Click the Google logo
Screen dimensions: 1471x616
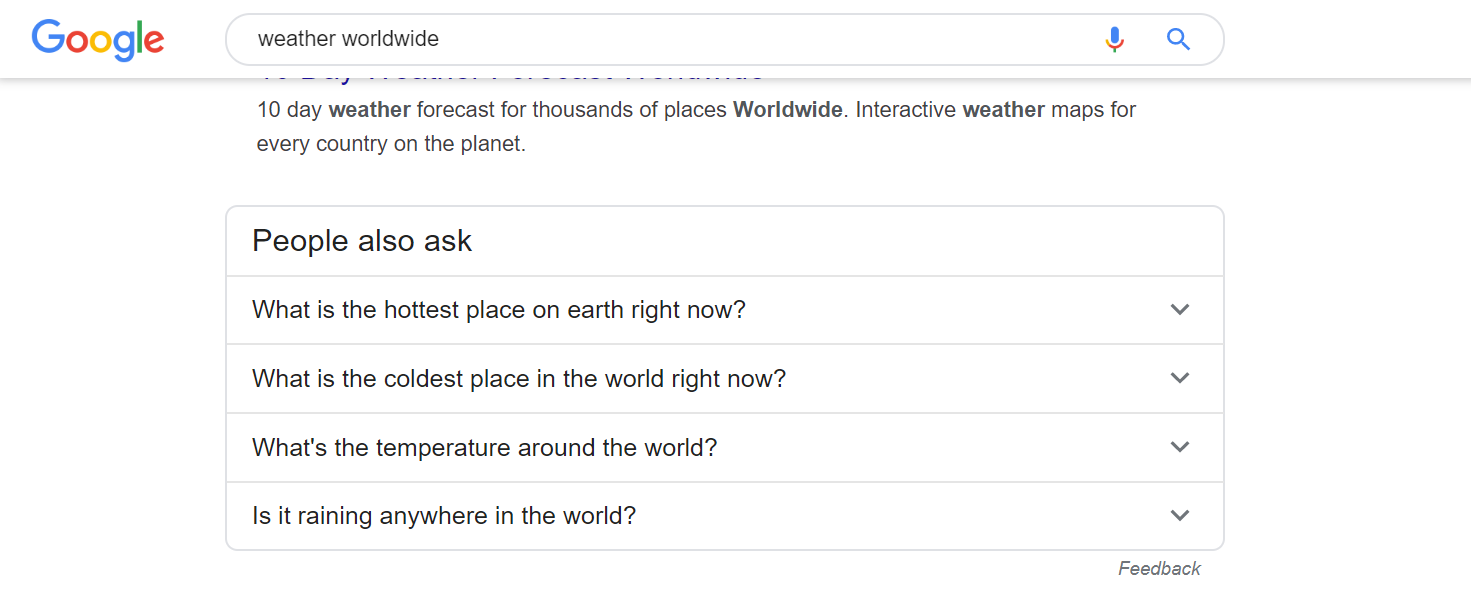click(98, 40)
